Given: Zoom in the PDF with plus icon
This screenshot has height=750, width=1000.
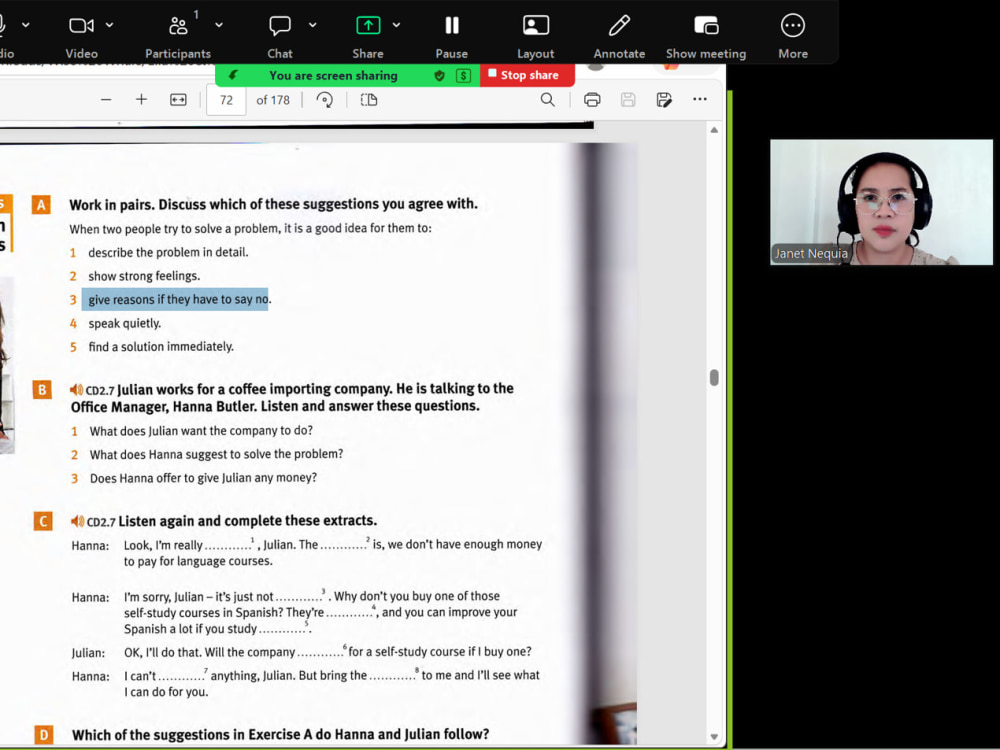Looking at the screenshot, I should click(142, 99).
